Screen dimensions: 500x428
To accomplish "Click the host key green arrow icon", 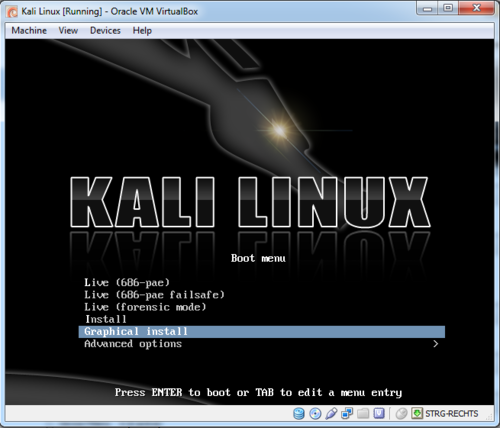I will pyautogui.click(x=417, y=413).
